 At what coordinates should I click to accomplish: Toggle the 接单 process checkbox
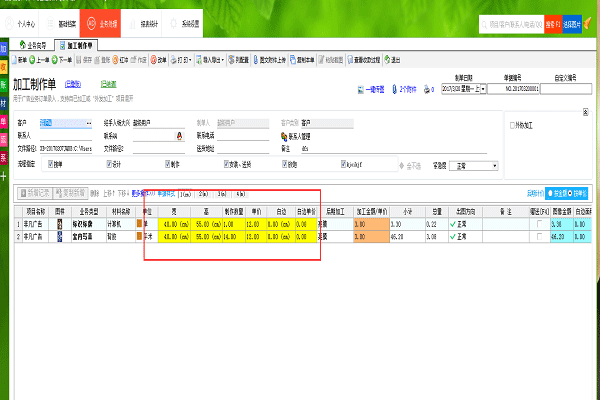(51, 164)
